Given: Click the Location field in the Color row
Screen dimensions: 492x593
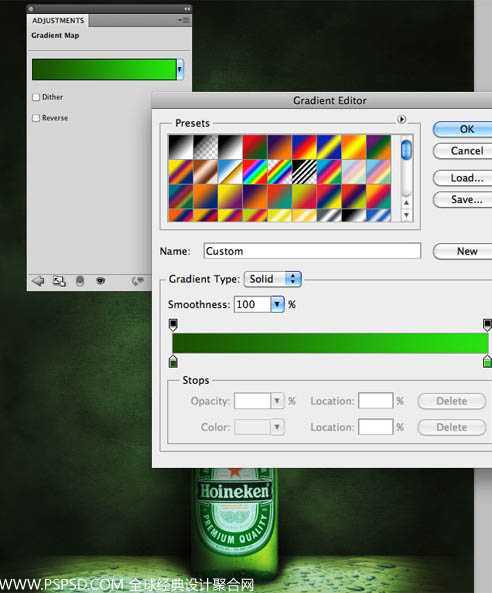Looking at the screenshot, I should [x=376, y=427].
